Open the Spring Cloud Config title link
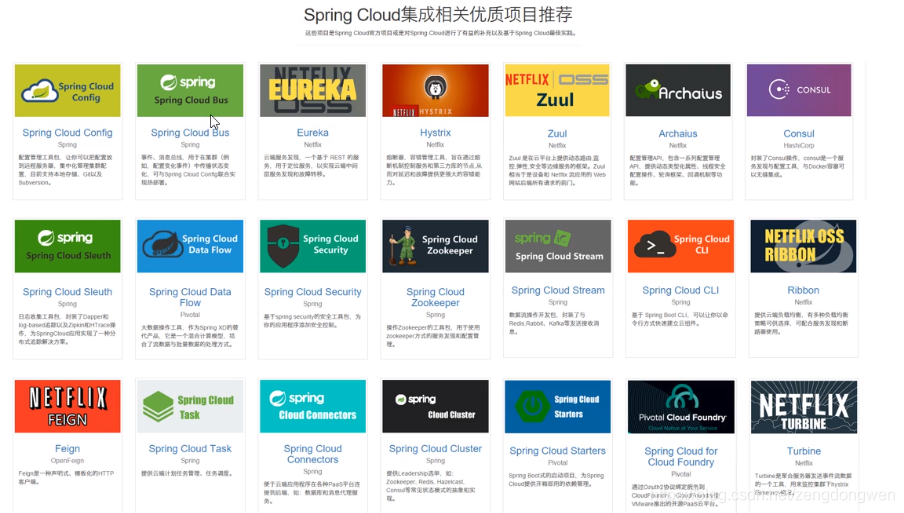904x513 pixels. coord(67,133)
